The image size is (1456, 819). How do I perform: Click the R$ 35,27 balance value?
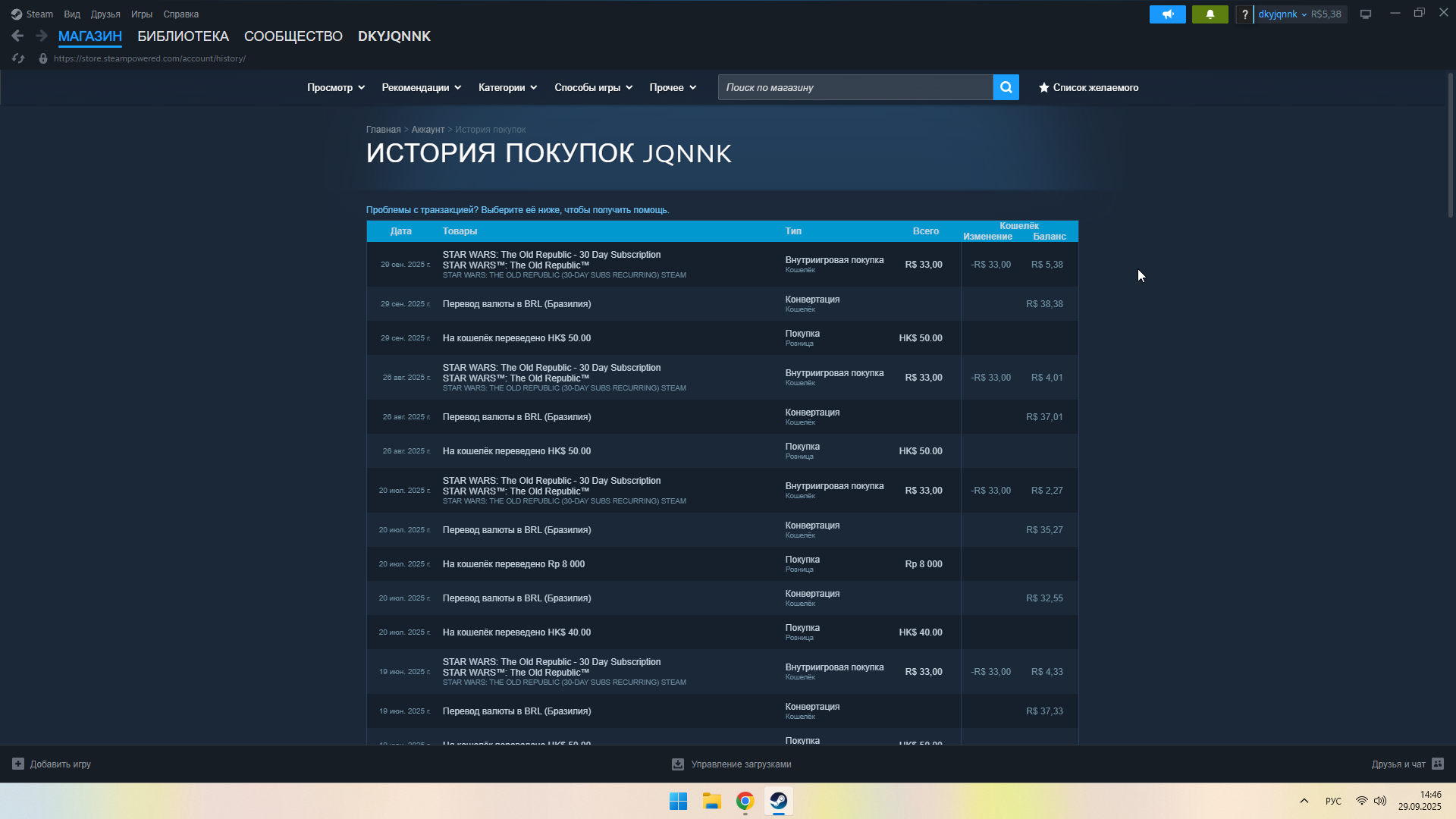pyautogui.click(x=1044, y=530)
